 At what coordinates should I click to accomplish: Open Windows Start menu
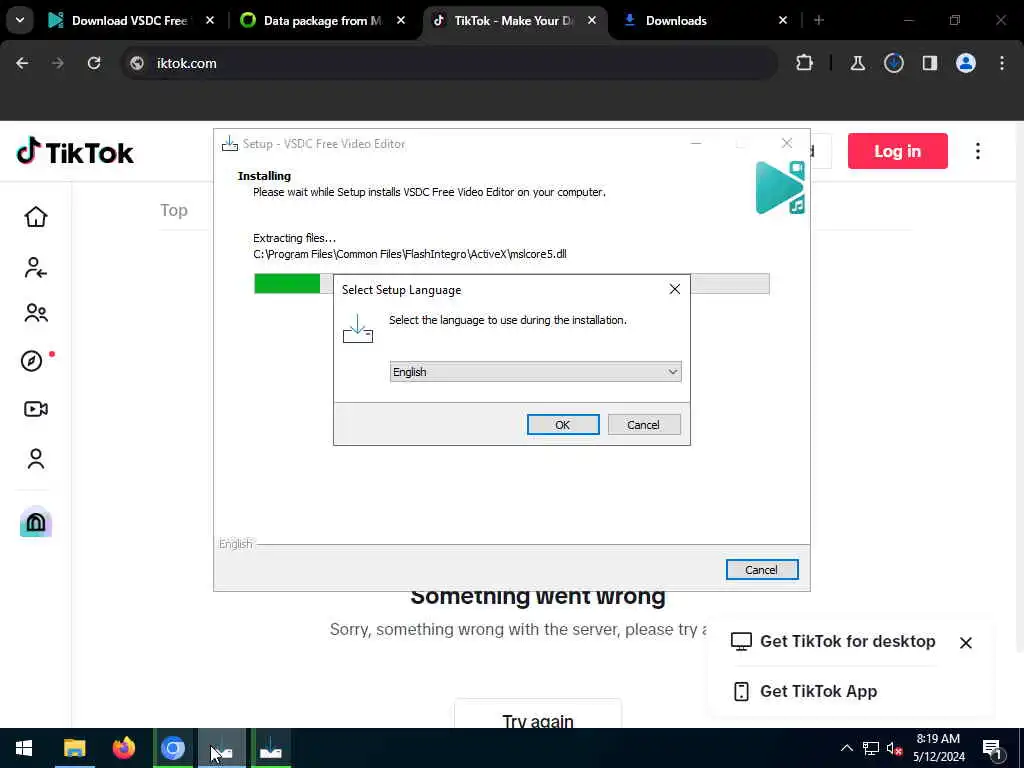point(24,748)
